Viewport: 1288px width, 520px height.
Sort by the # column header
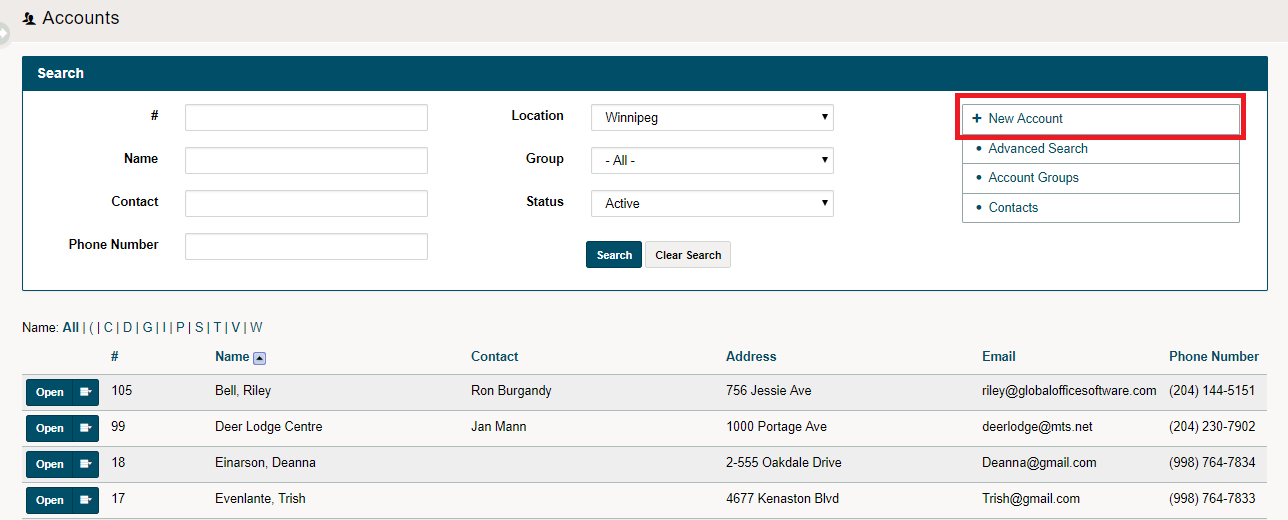point(115,357)
